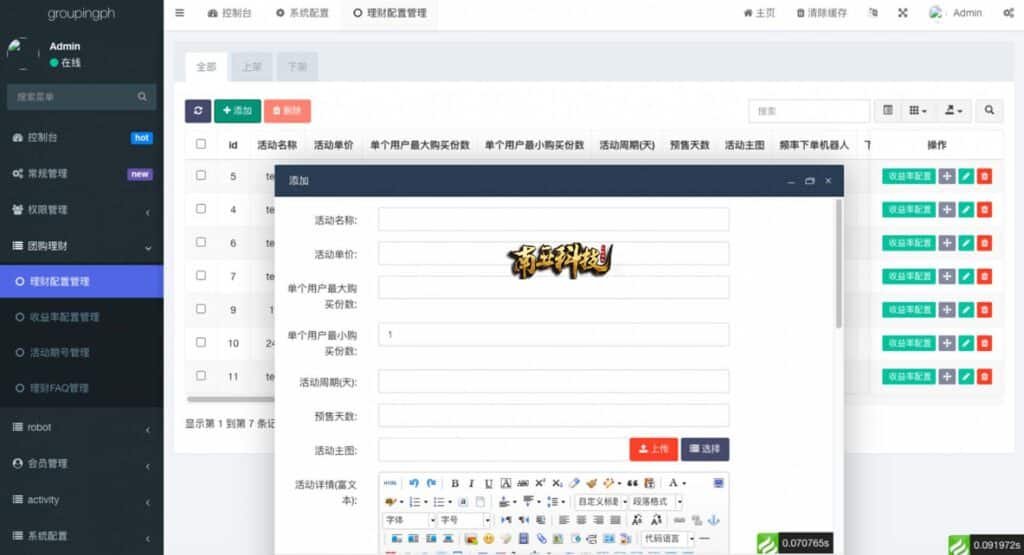The image size is (1024, 555).
Task: Click the table refresh icon button
Action: click(198, 111)
